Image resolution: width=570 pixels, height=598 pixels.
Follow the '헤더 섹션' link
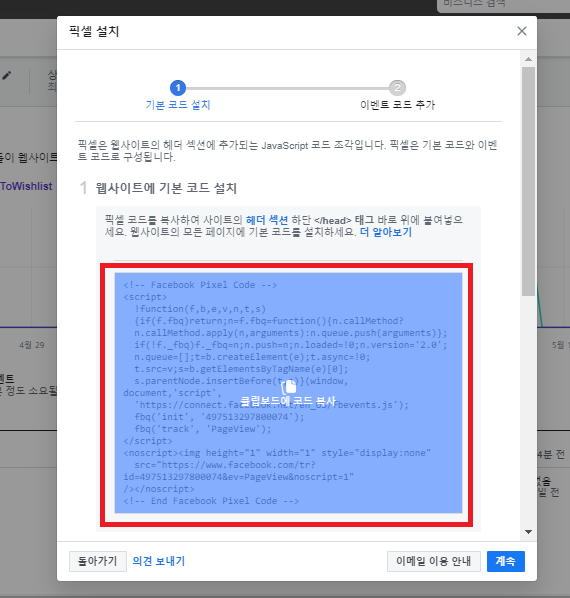tap(267, 220)
